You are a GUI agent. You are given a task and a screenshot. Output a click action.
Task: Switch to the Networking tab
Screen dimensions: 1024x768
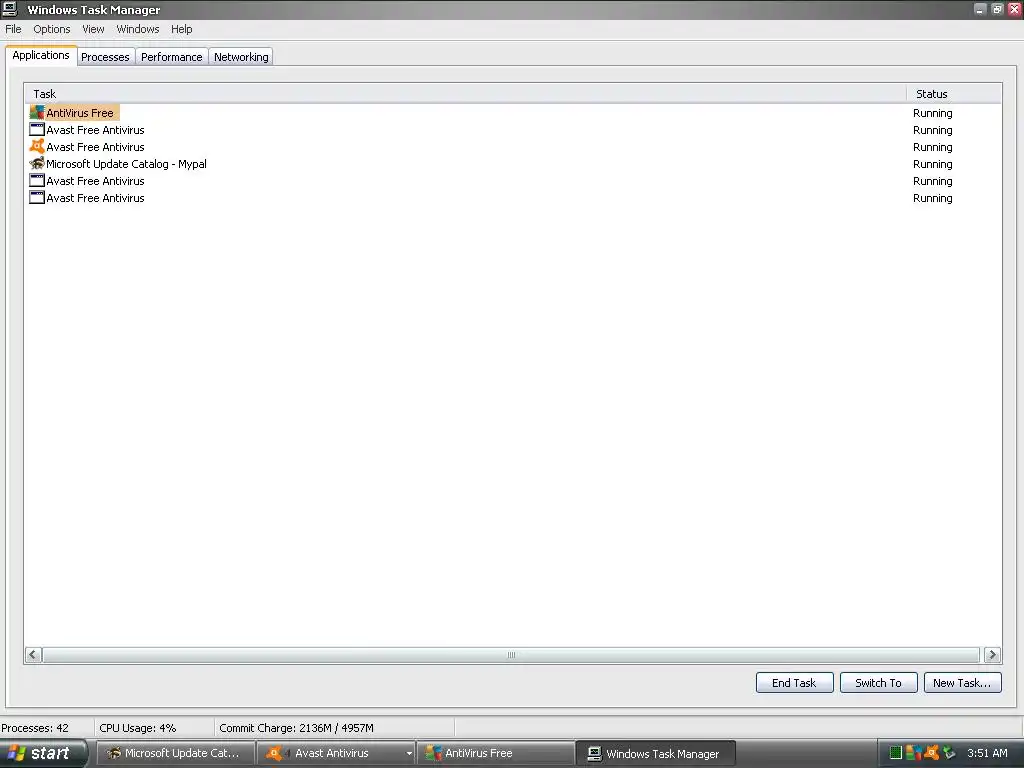(x=241, y=57)
